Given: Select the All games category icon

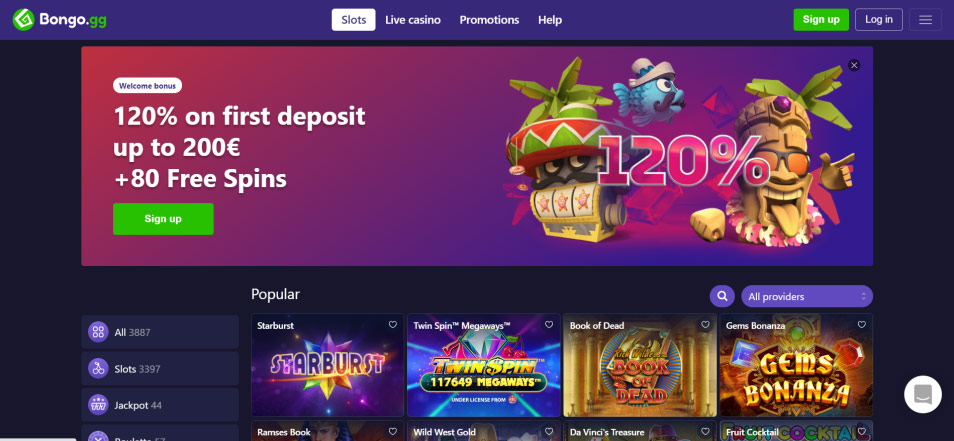Looking at the screenshot, I should [x=98, y=332].
